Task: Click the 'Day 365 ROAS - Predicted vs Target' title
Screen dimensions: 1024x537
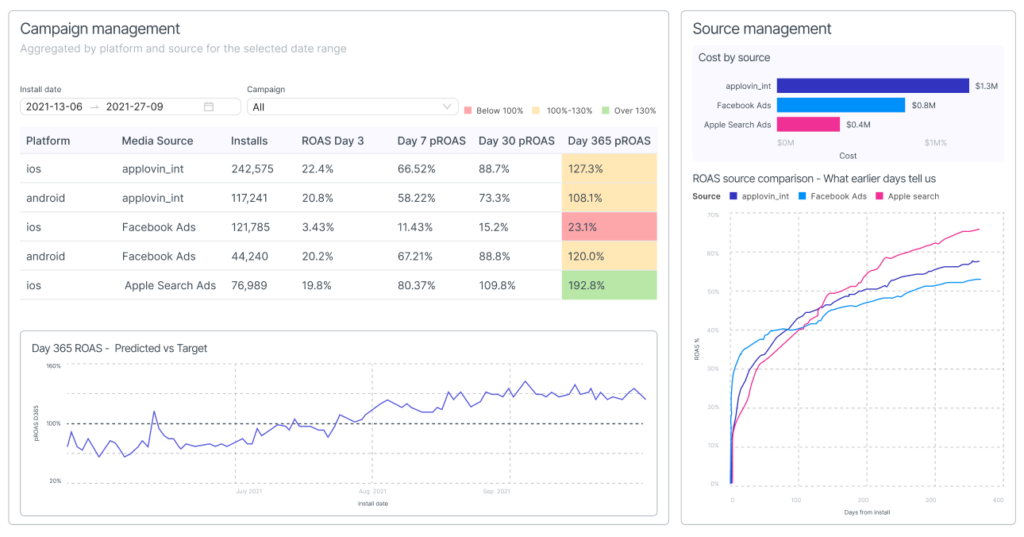Action: (120, 348)
